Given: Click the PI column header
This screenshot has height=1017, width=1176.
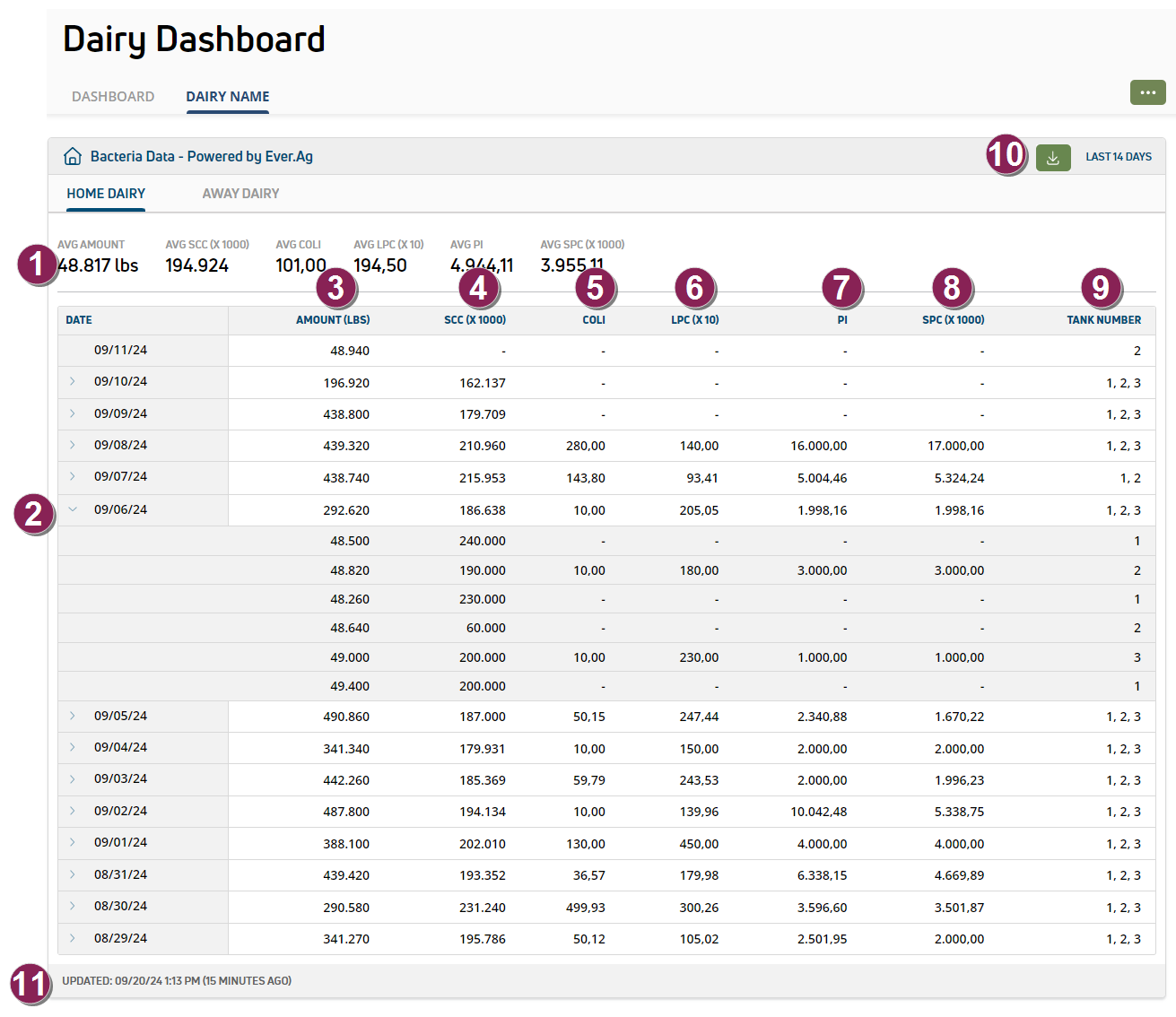Looking at the screenshot, I should click(x=841, y=320).
